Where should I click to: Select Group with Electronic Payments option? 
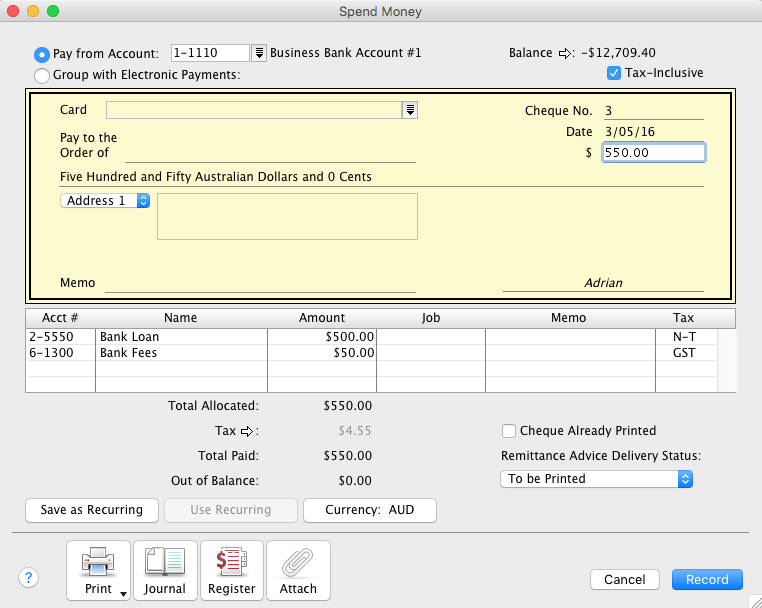[42, 75]
